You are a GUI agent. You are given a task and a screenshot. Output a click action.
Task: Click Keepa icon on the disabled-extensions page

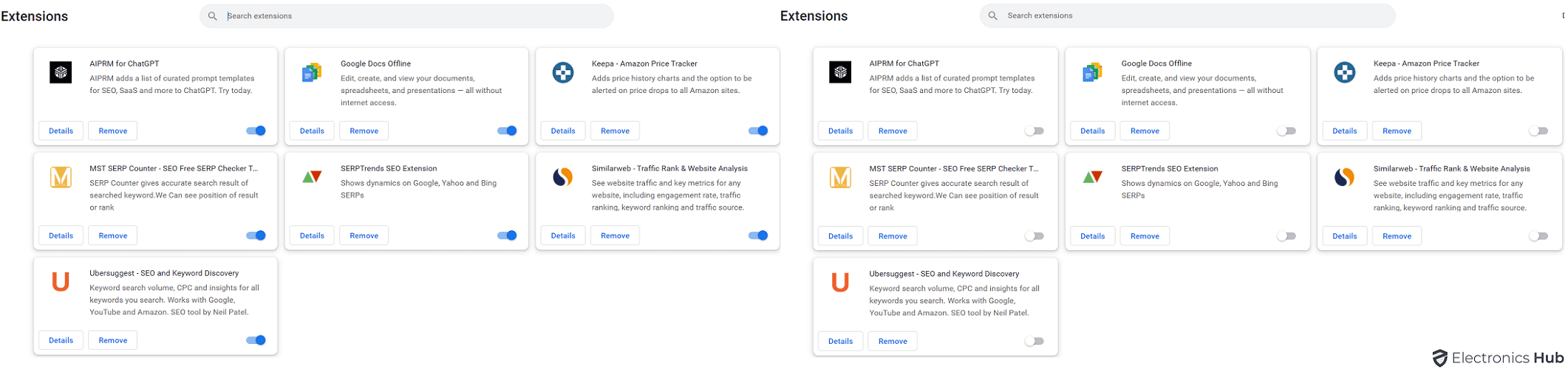click(1344, 72)
